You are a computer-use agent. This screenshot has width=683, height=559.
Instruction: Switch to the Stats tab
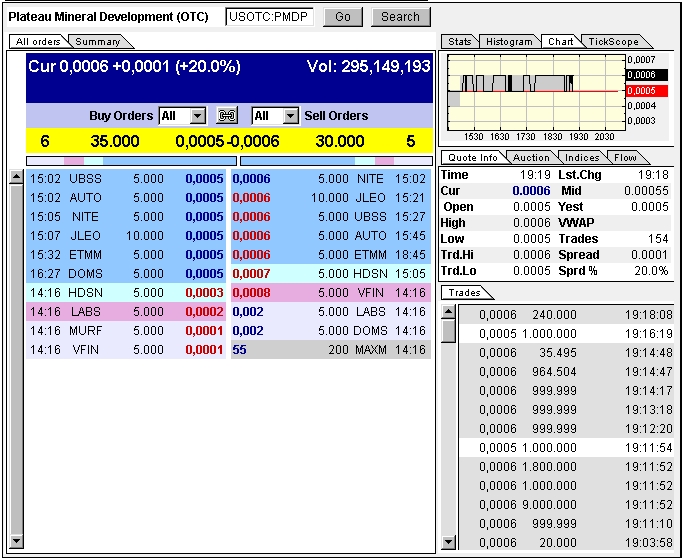click(460, 42)
